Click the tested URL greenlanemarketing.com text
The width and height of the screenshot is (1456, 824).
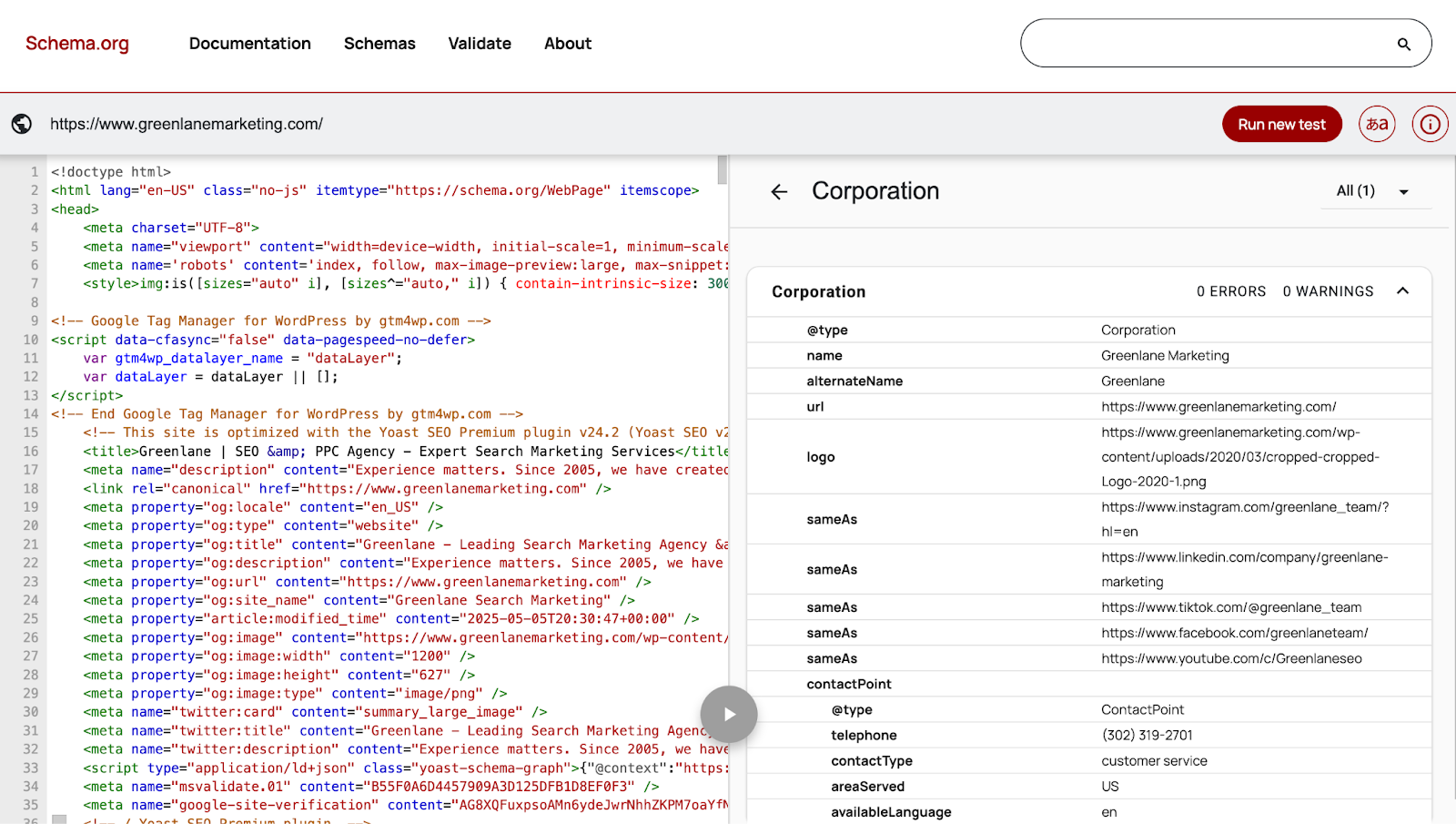[187, 124]
